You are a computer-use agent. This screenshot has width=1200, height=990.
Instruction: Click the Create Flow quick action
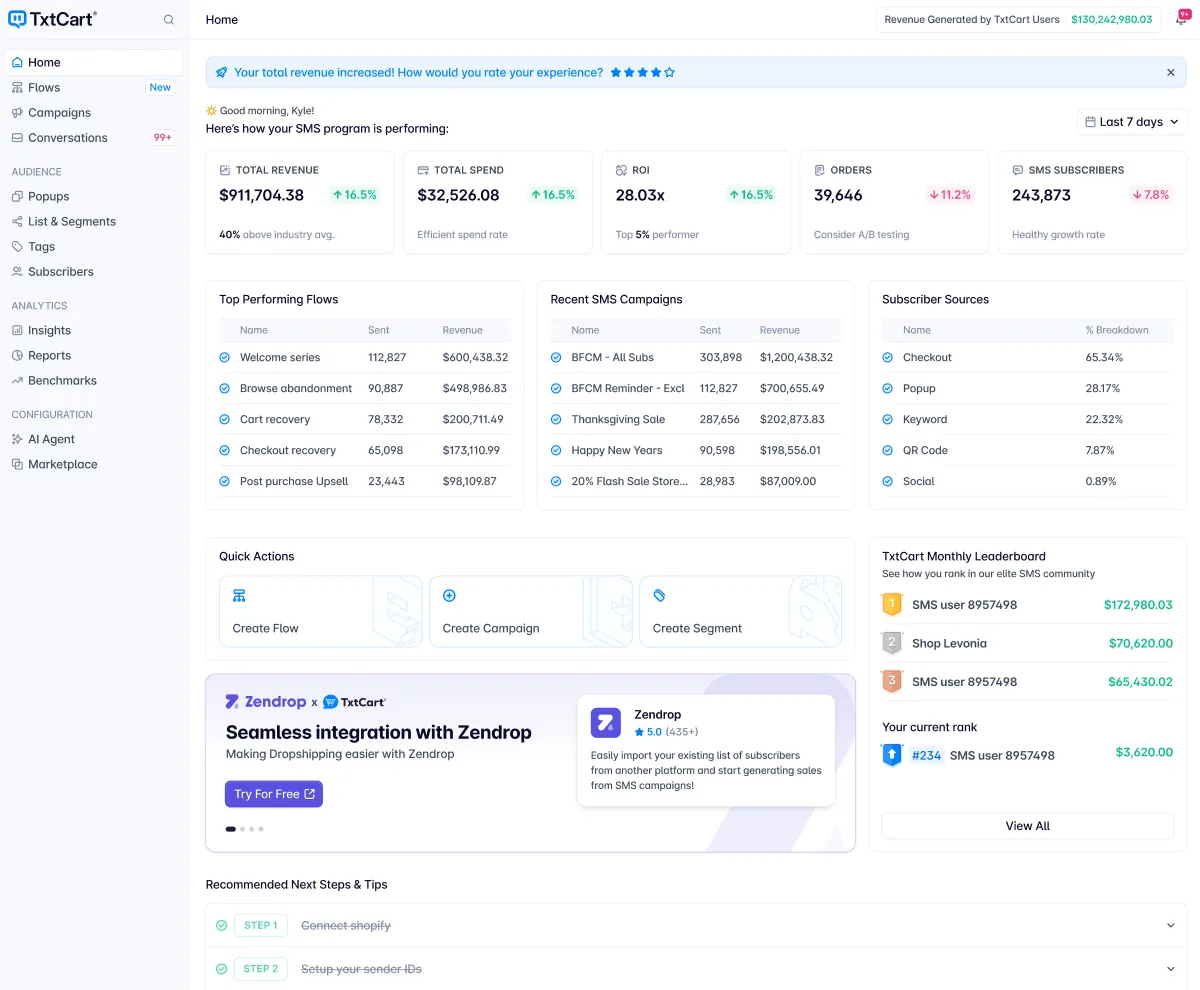(x=321, y=611)
